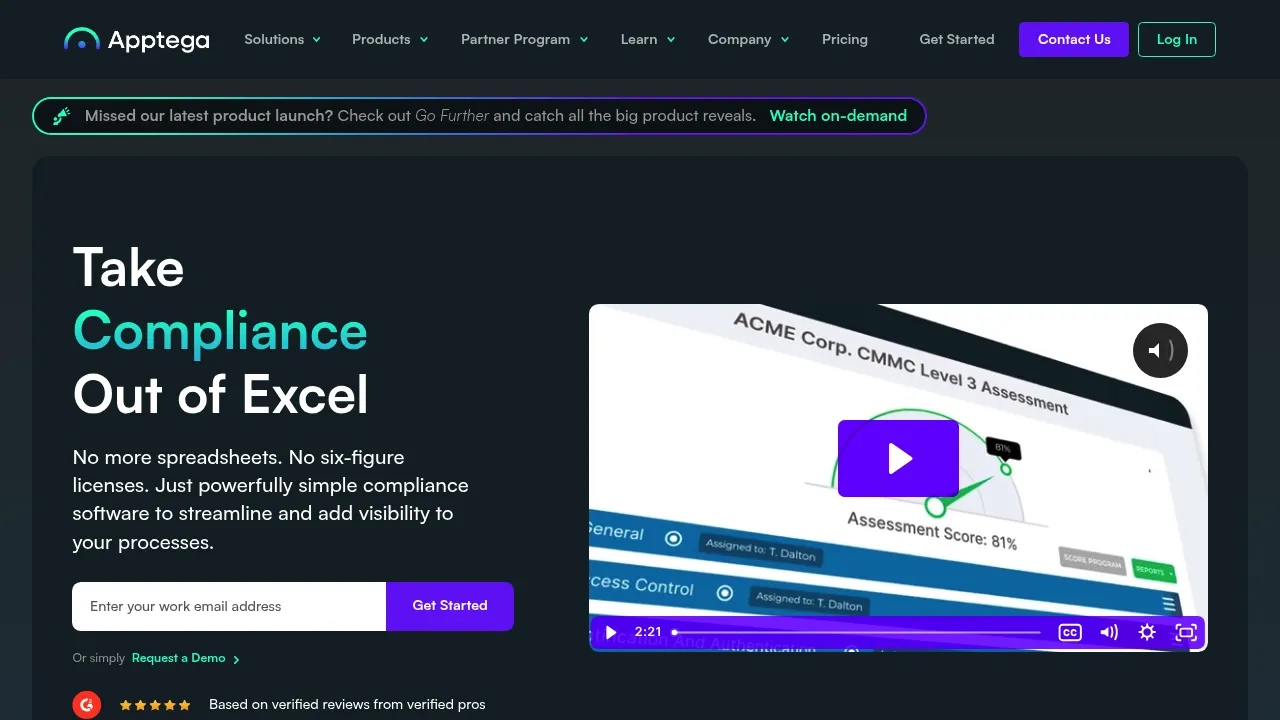Expand the Solutions dropdown menu
This screenshot has width=1280, height=720.
(282, 39)
